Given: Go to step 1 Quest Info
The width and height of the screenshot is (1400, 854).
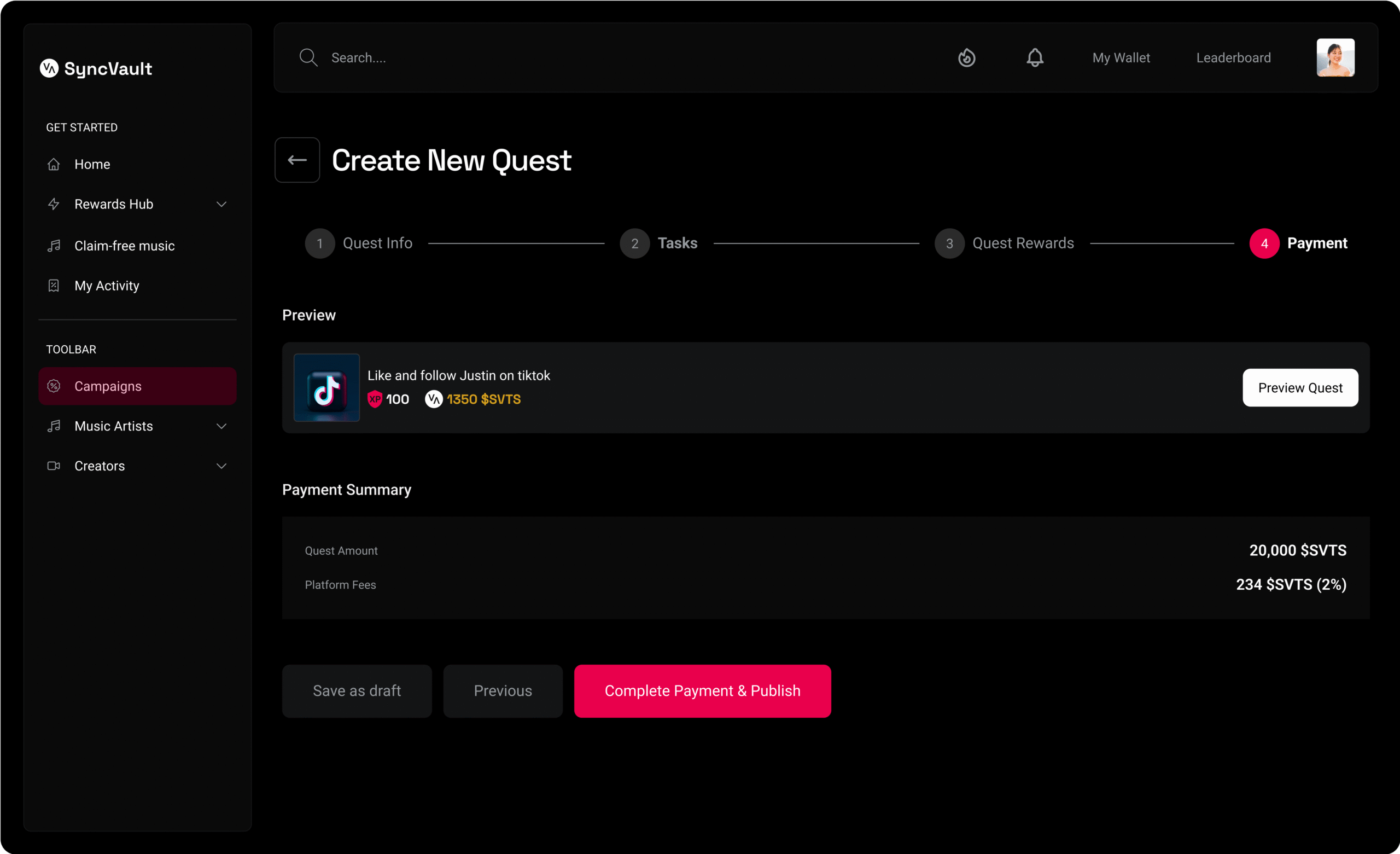Looking at the screenshot, I should (x=320, y=243).
